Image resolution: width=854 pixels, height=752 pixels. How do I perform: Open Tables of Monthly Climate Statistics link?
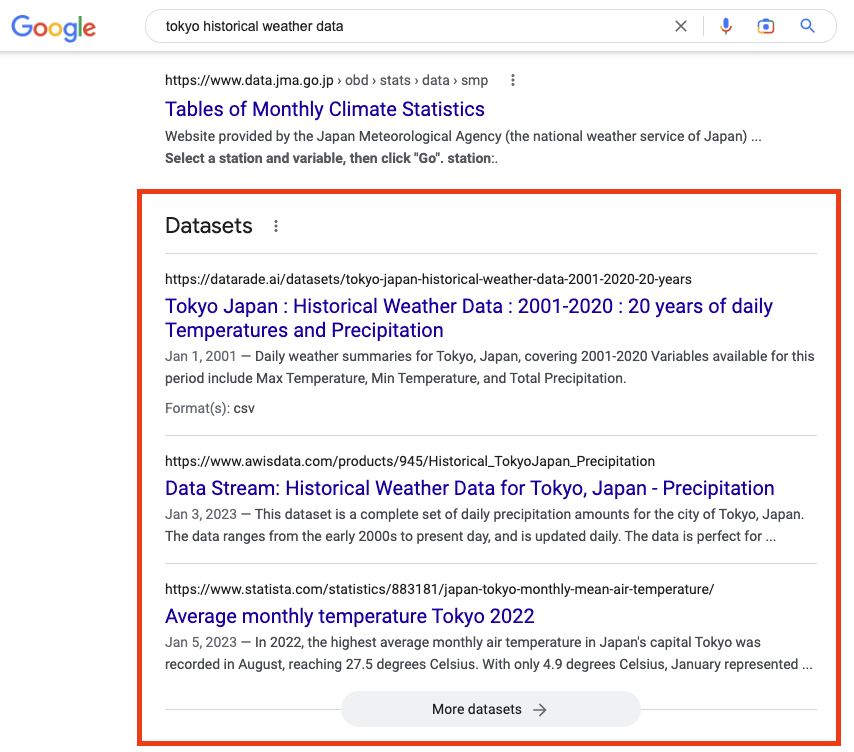(325, 109)
